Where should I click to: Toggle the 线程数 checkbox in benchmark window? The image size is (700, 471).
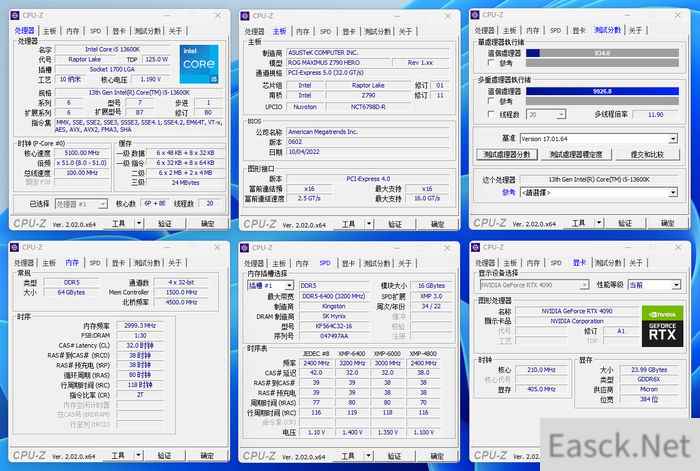491,115
